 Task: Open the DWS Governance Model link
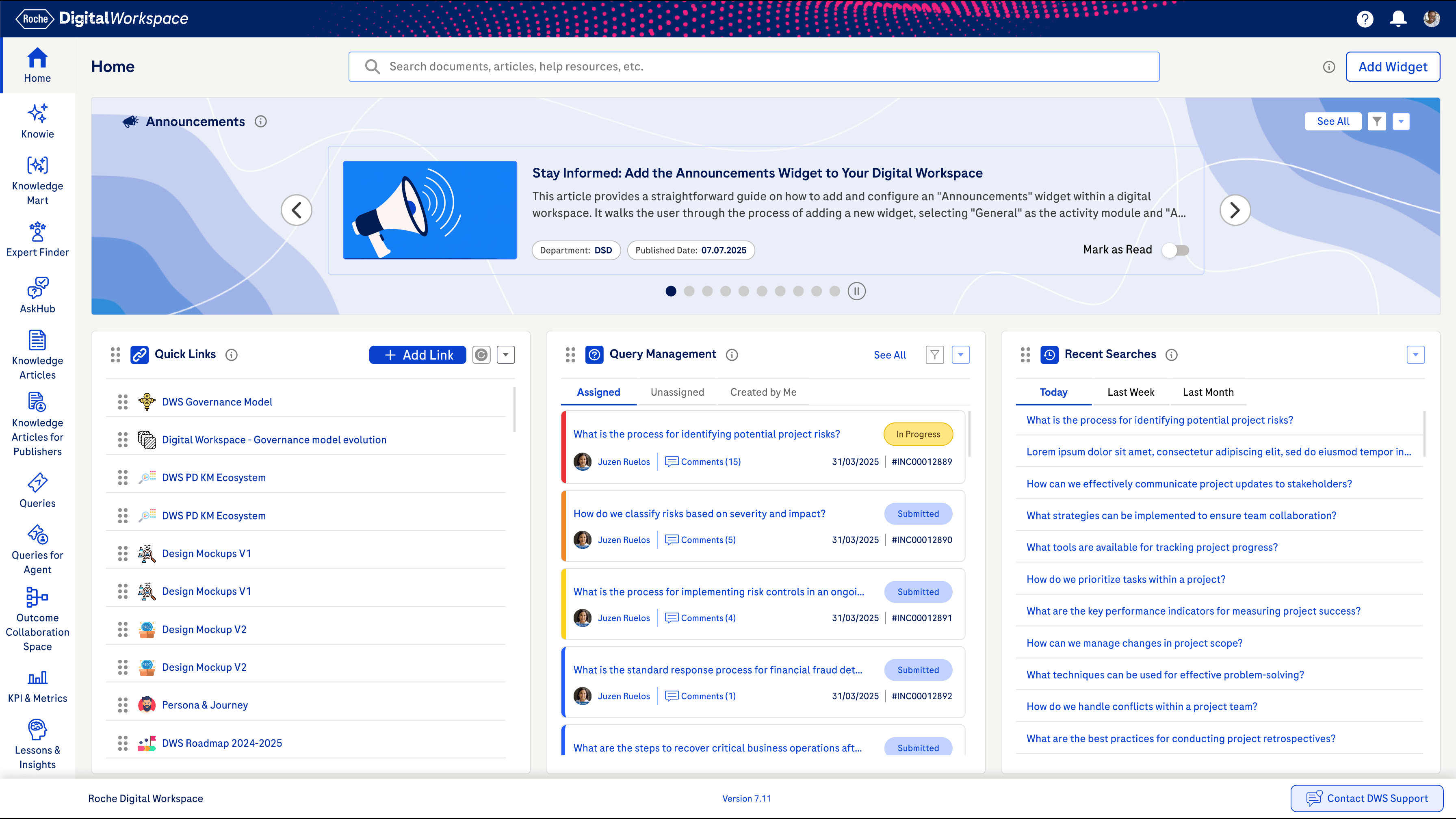point(217,401)
